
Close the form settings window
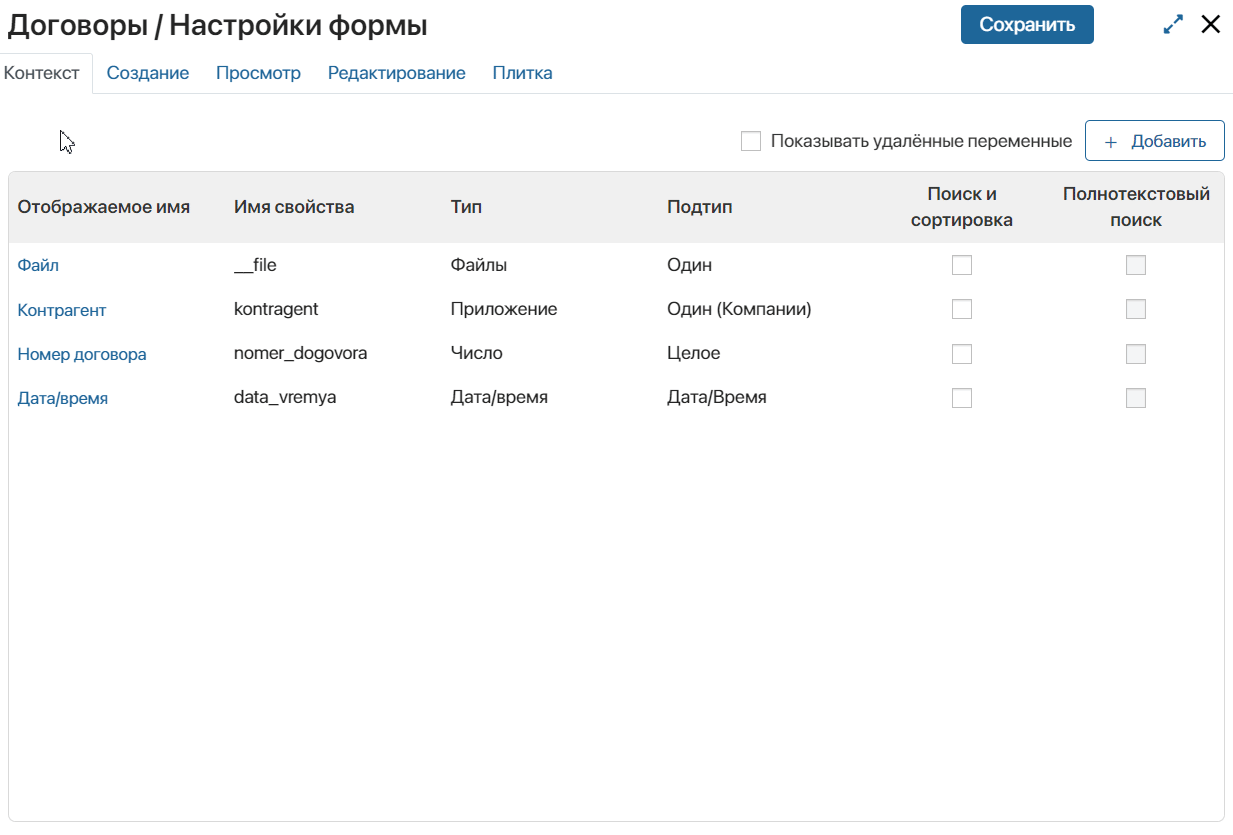1211,25
